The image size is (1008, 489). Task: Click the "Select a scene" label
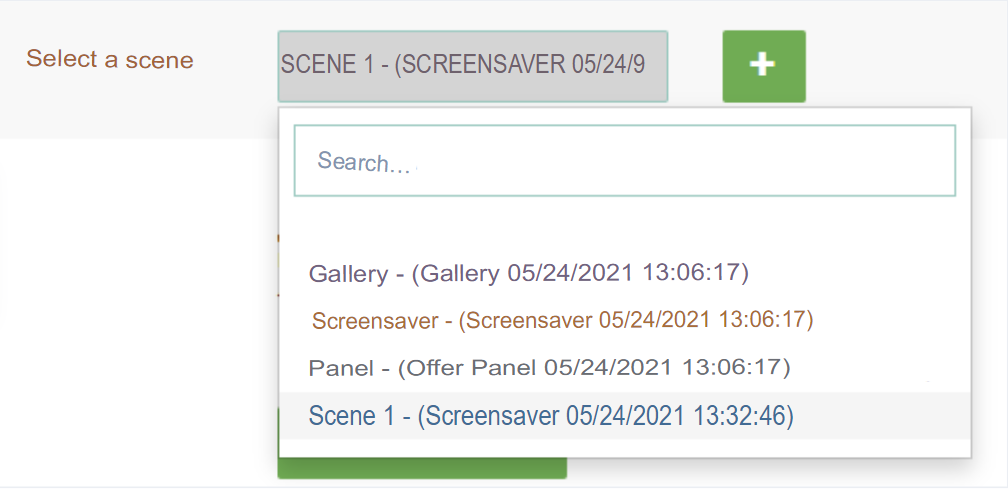[110, 60]
